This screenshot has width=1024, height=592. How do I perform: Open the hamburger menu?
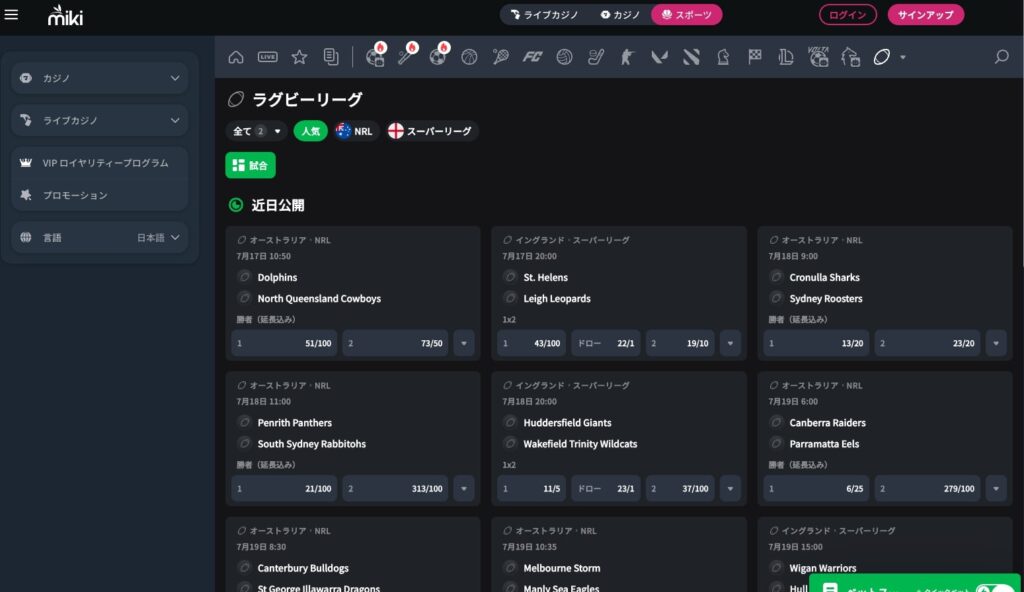[x=11, y=14]
